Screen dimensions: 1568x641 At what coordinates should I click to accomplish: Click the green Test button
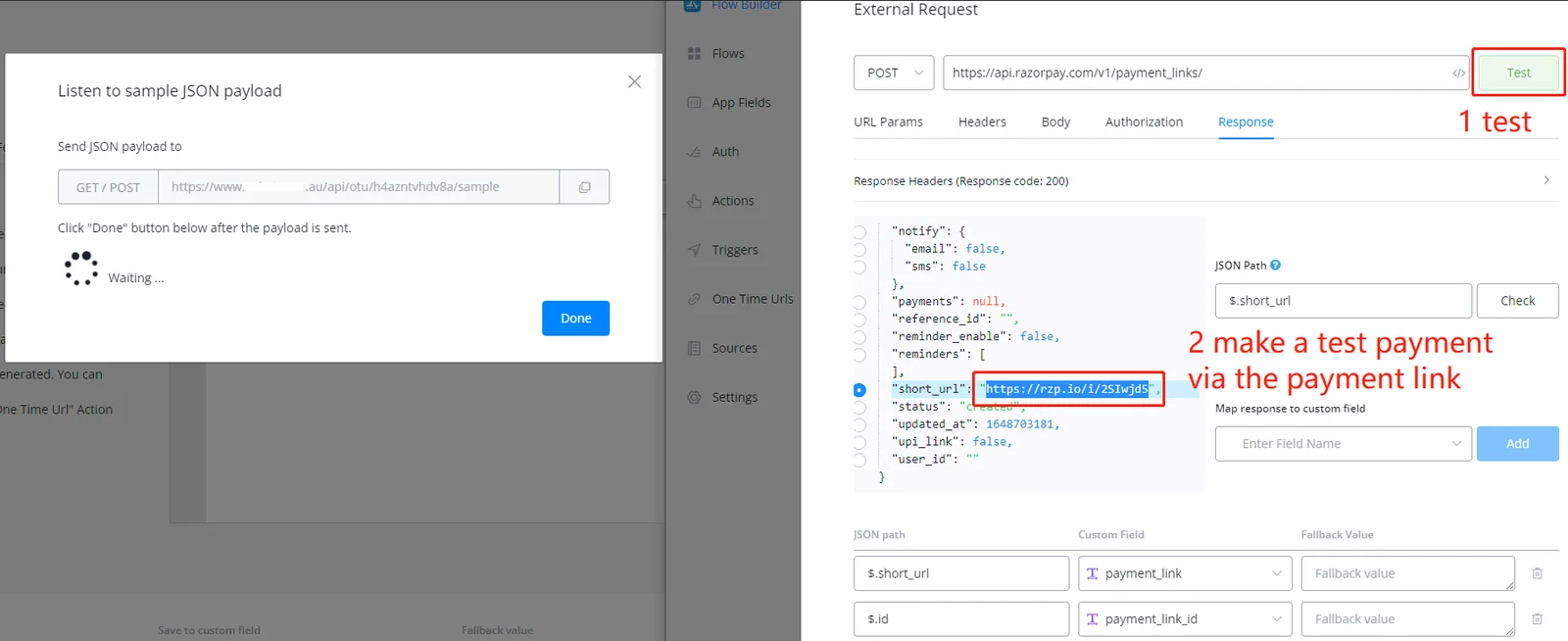tap(1518, 73)
